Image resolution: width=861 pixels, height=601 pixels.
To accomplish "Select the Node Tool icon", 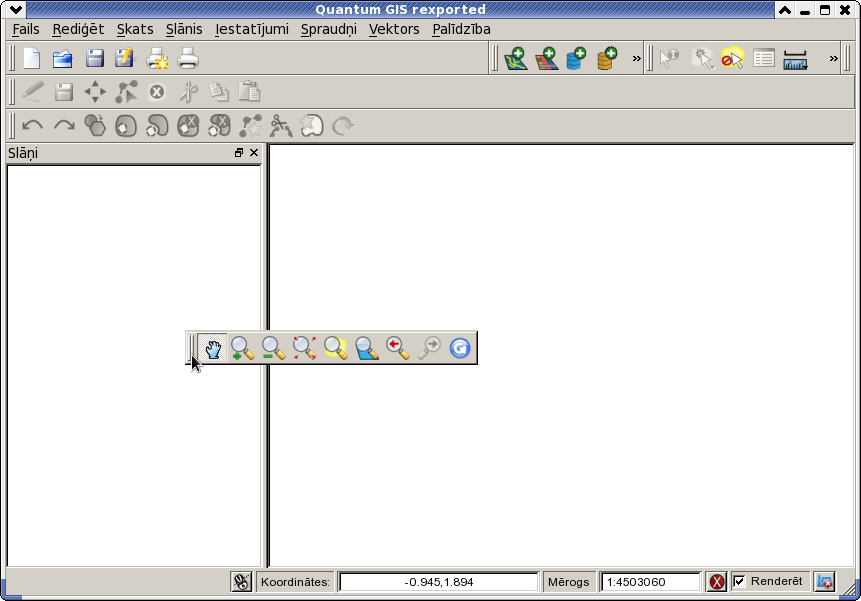I will coord(126,92).
